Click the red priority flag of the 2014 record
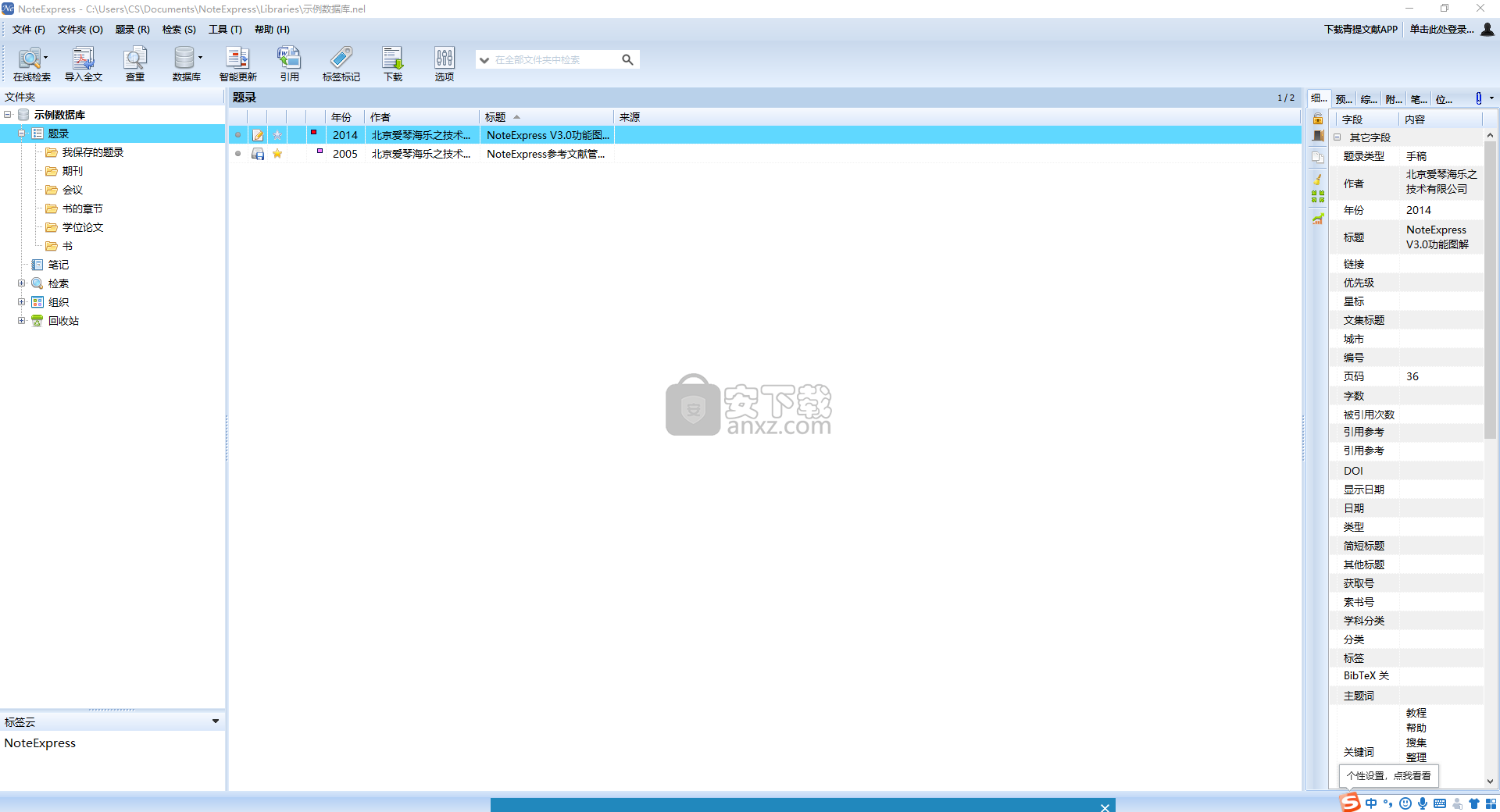 [313, 133]
